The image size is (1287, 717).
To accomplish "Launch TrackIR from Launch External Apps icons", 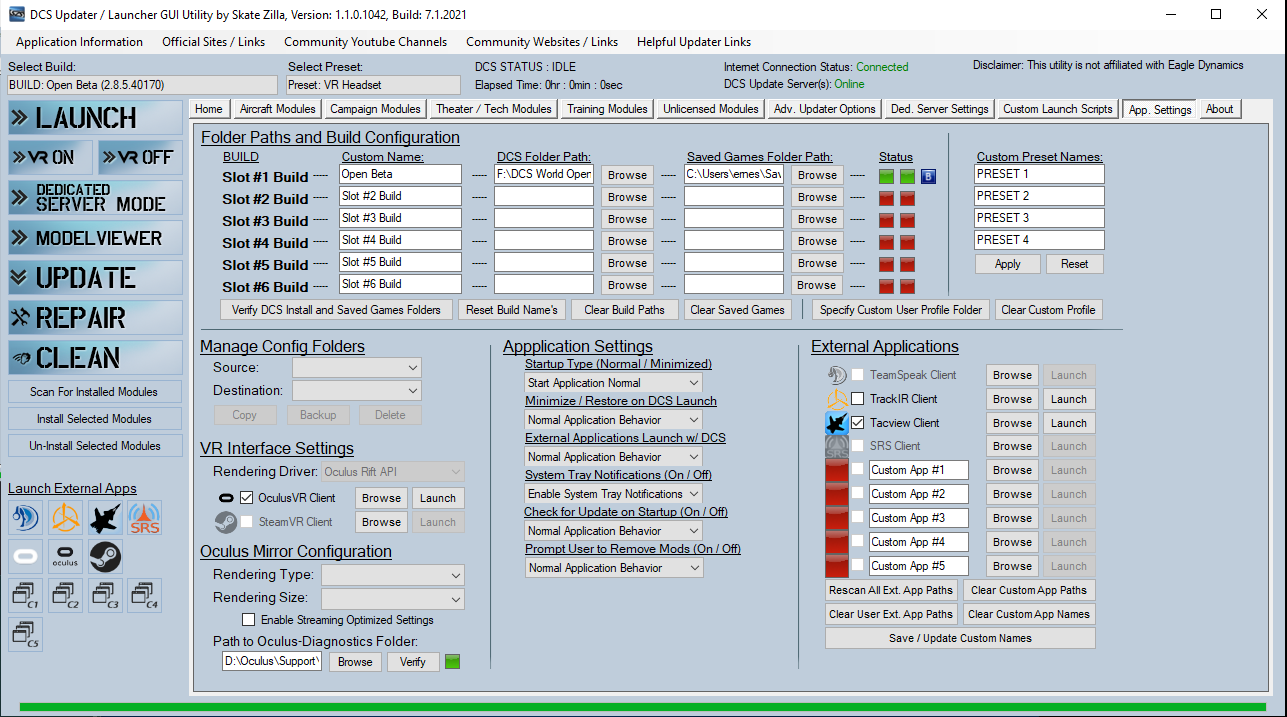I will click(x=65, y=518).
